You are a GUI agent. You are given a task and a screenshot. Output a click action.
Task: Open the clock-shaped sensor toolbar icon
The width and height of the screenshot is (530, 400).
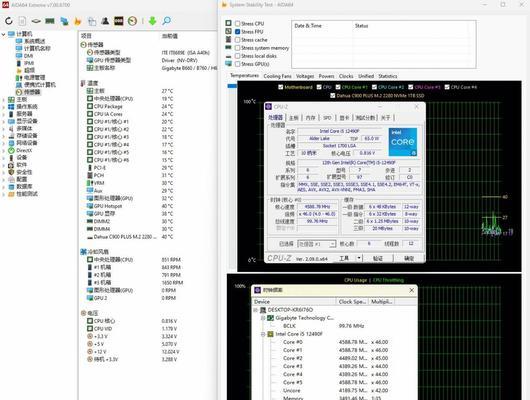coord(132,21)
